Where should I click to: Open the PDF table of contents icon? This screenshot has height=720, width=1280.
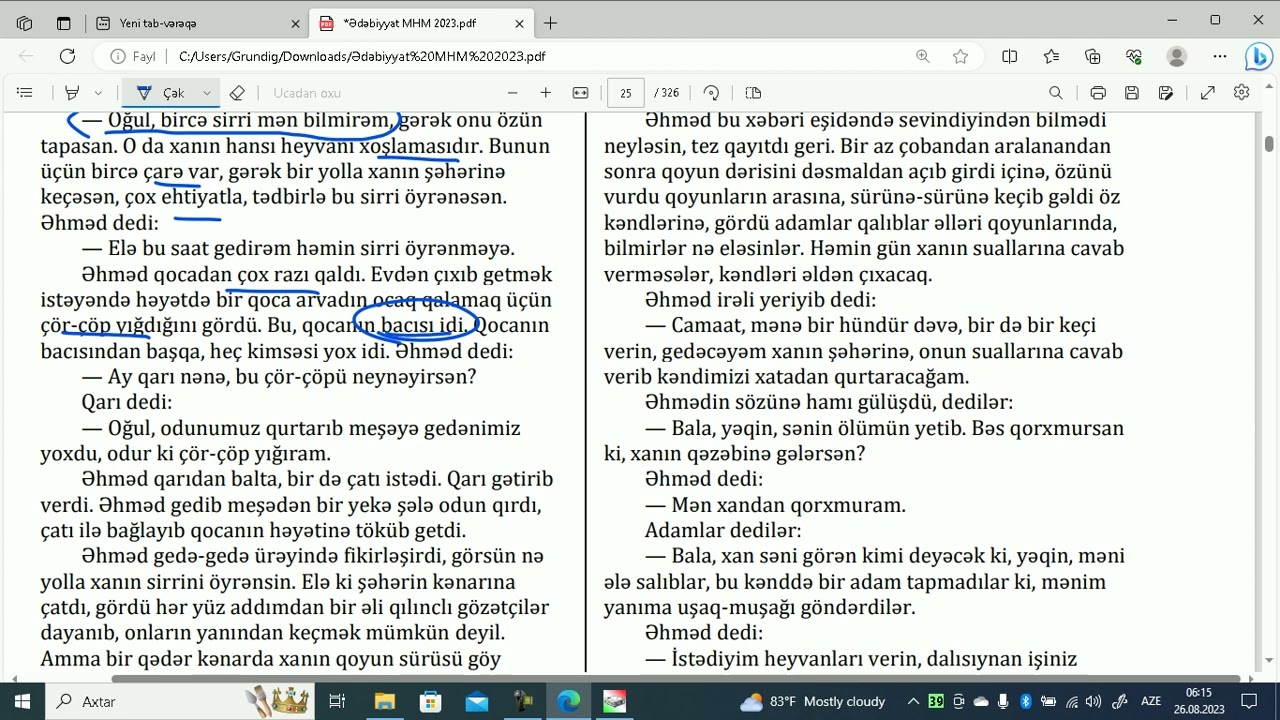[25, 93]
